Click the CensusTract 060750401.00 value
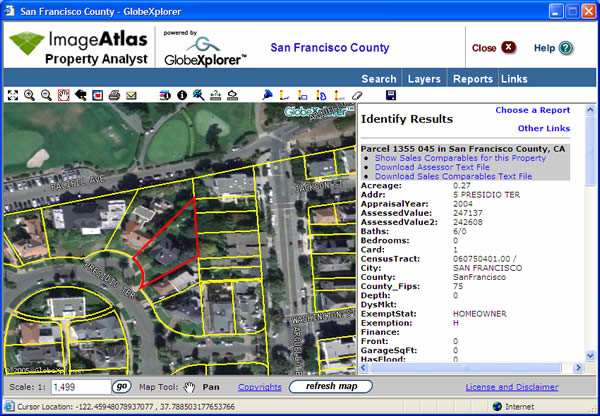Viewport: 600px width, 416px height. 484,259
